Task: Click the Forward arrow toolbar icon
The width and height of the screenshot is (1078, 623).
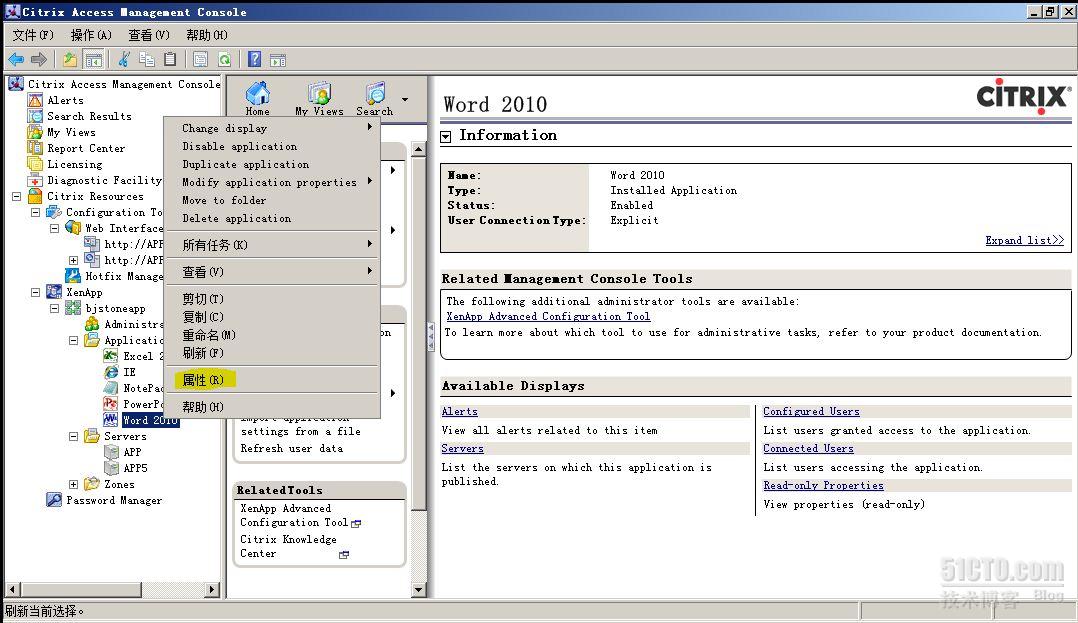Action: tap(38, 60)
